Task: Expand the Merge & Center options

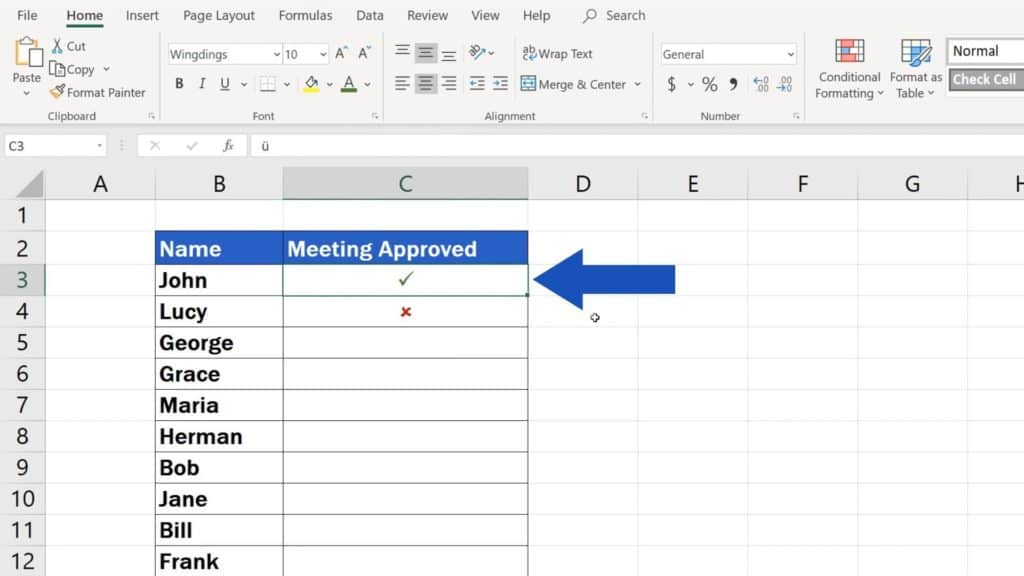Action: click(x=638, y=85)
